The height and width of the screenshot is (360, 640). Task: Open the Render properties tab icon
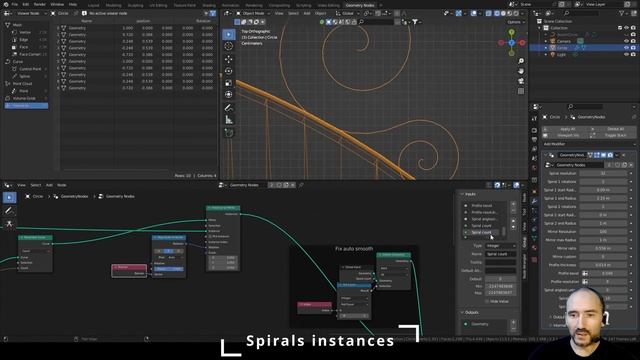[534, 131]
